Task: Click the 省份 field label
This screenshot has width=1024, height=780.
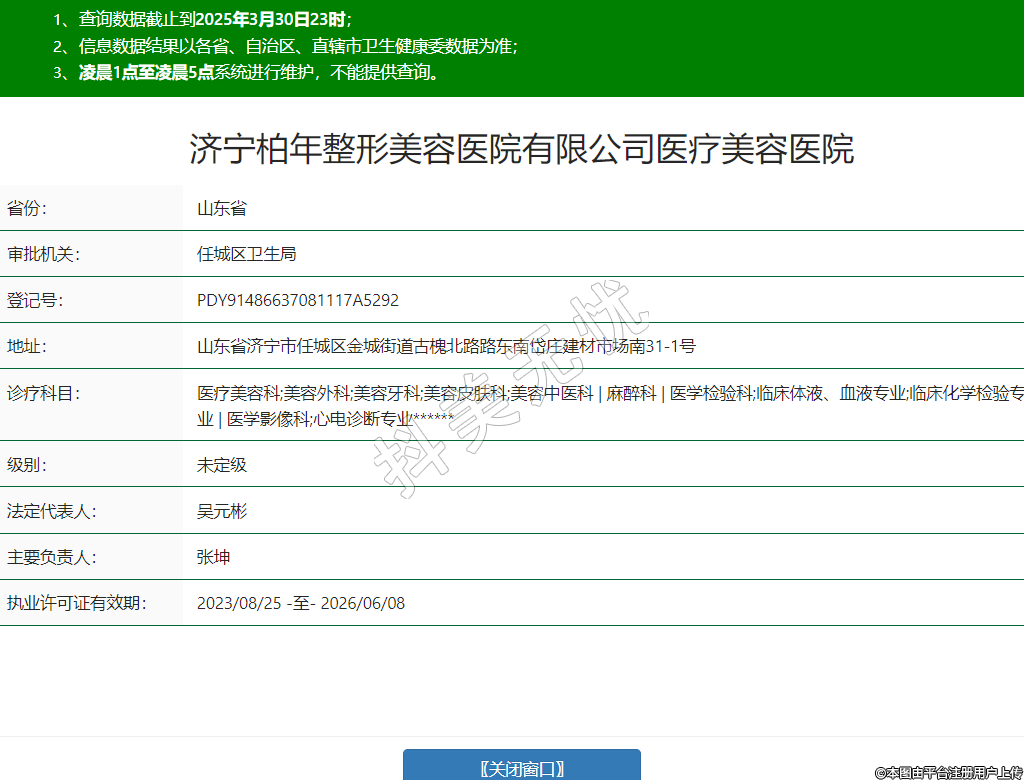Action: coord(27,208)
